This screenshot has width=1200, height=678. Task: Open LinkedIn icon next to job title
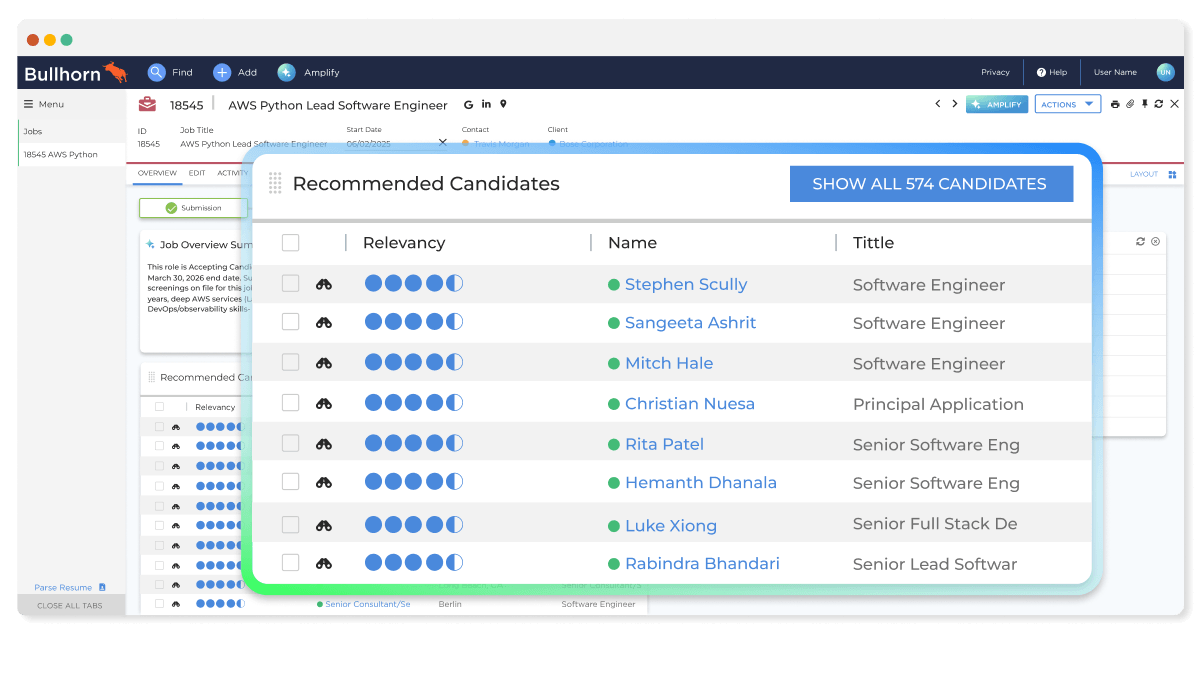[x=486, y=104]
